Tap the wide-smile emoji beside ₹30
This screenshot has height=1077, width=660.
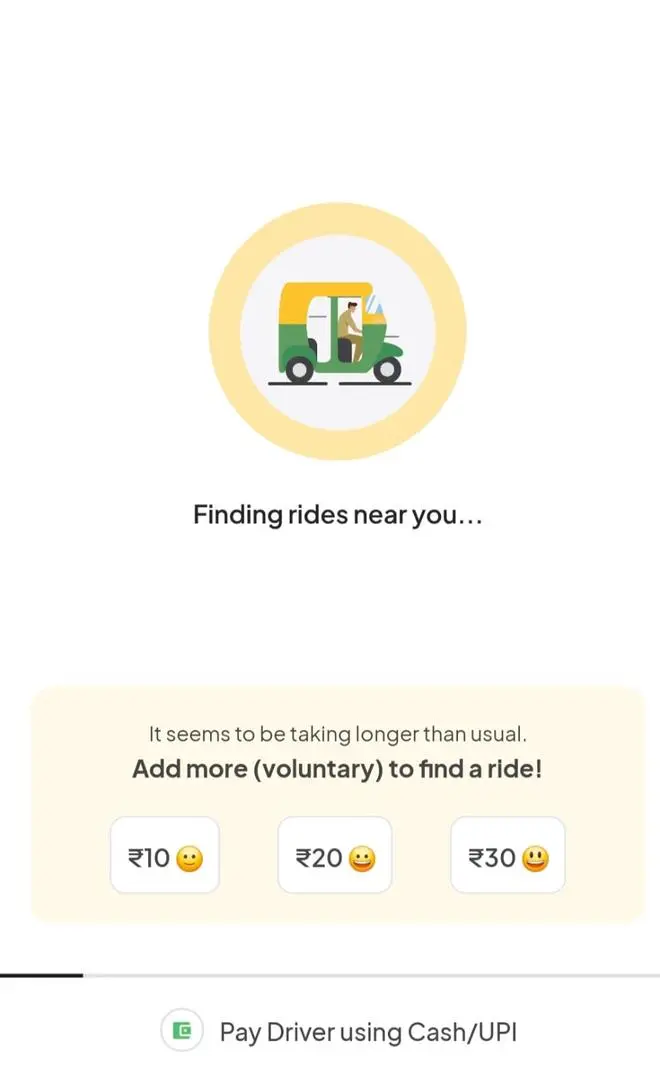pyautogui.click(x=535, y=859)
